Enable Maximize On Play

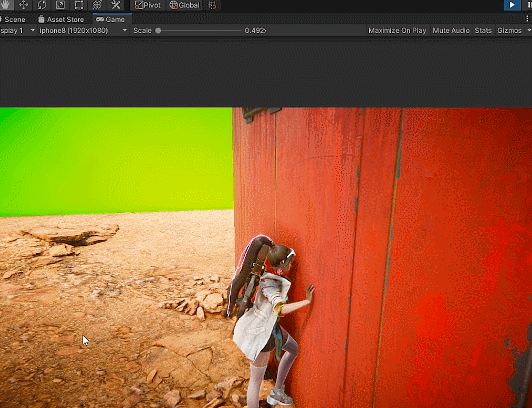(397, 31)
